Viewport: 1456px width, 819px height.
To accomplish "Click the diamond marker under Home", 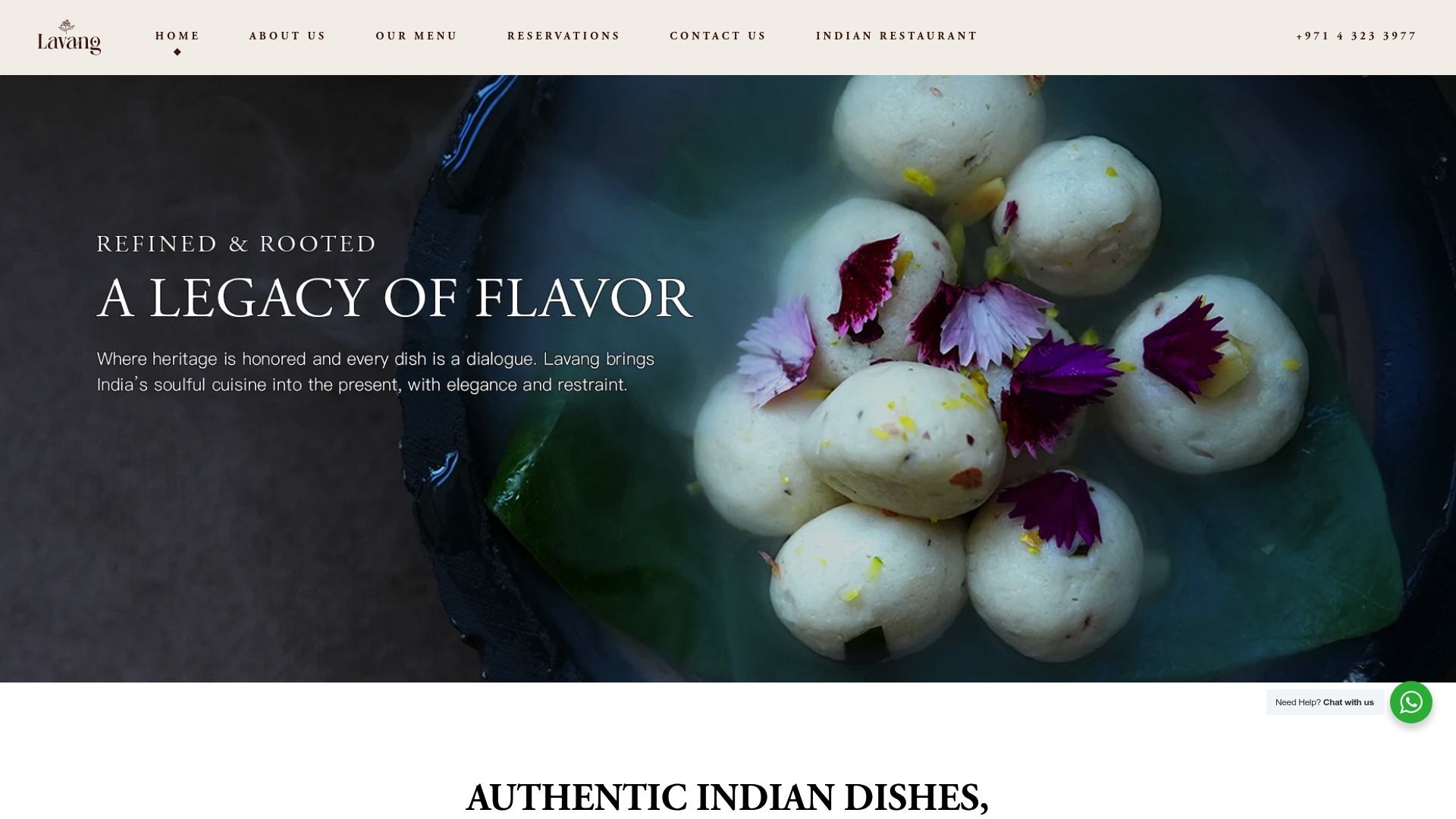I will pyautogui.click(x=177, y=52).
